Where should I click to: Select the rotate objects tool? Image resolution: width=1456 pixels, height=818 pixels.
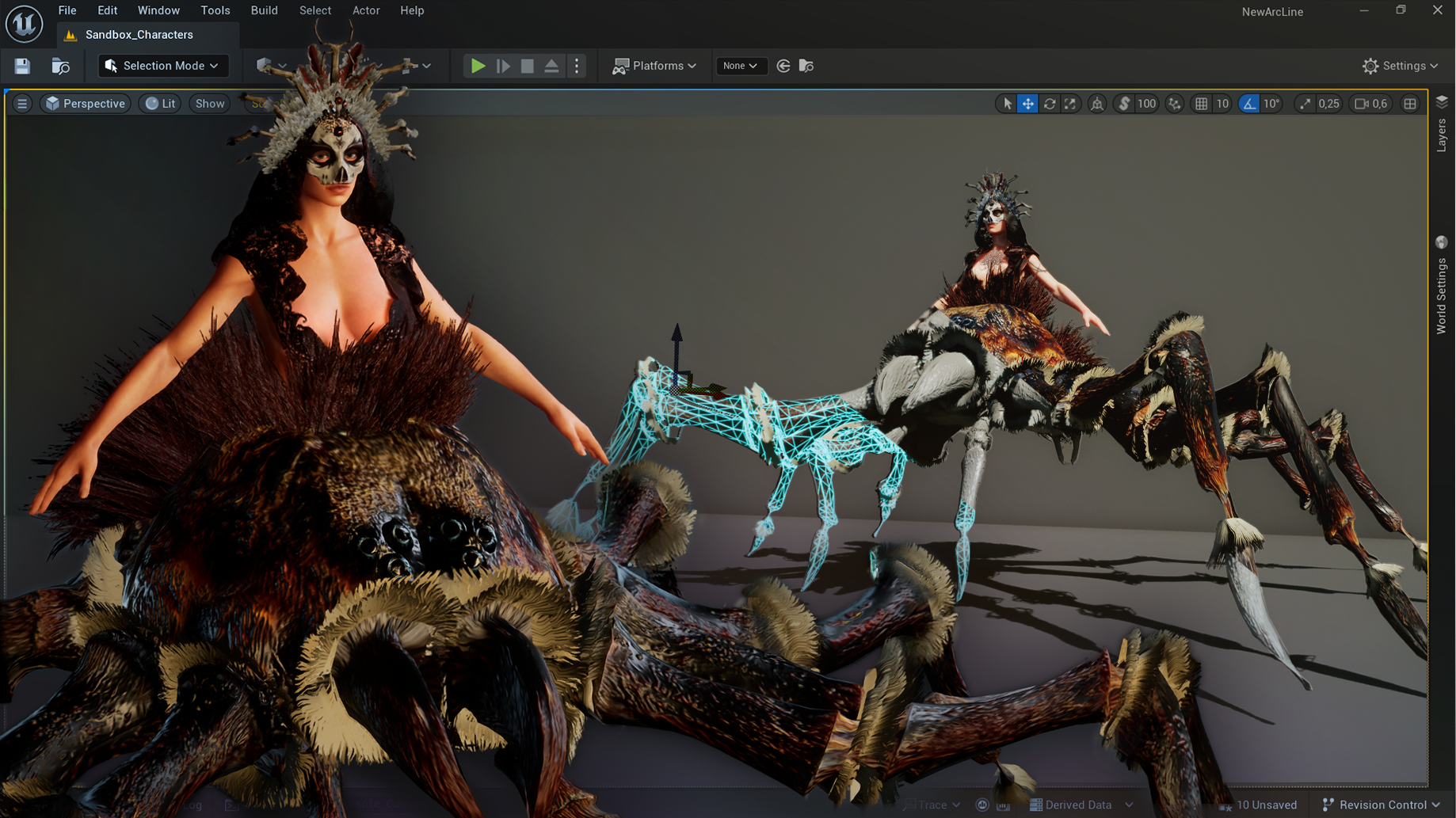(1050, 104)
